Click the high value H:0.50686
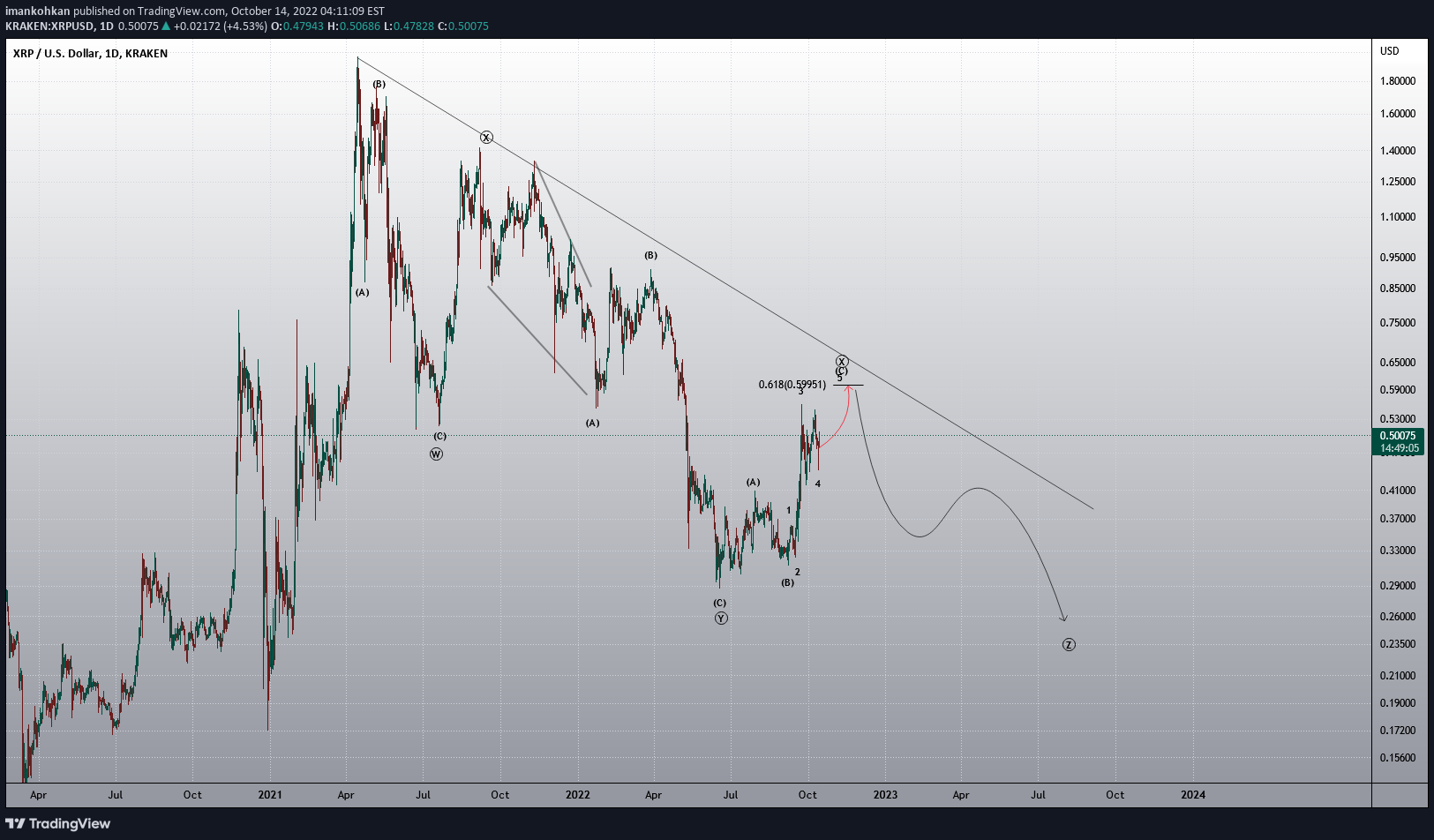Viewport: 1434px width, 840px height. pyautogui.click(x=354, y=26)
